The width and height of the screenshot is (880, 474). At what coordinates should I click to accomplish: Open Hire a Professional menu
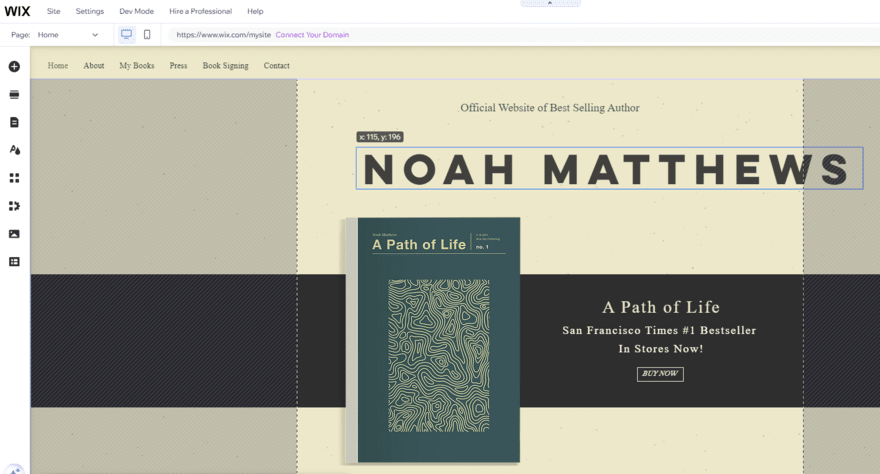[x=200, y=11]
